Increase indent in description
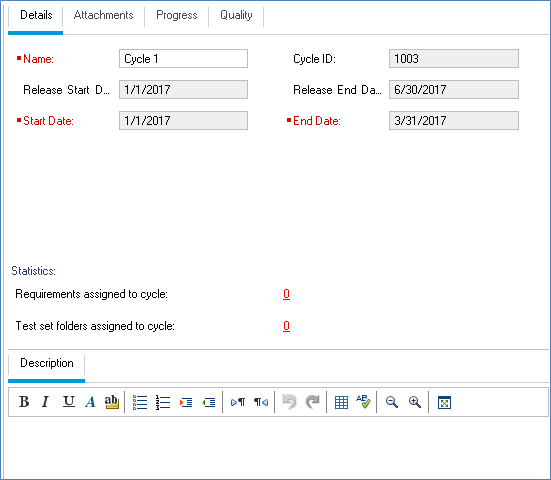The width and height of the screenshot is (551, 480). click(186, 402)
